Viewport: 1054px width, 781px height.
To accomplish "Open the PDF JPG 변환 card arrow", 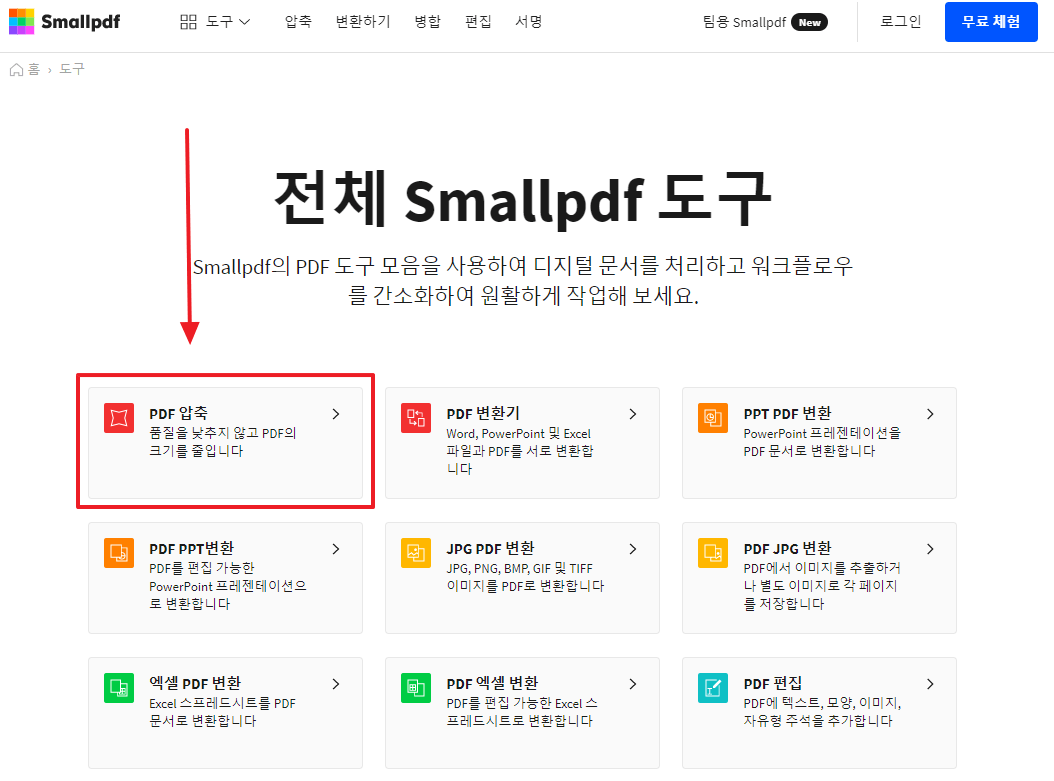I will [x=930, y=549].
